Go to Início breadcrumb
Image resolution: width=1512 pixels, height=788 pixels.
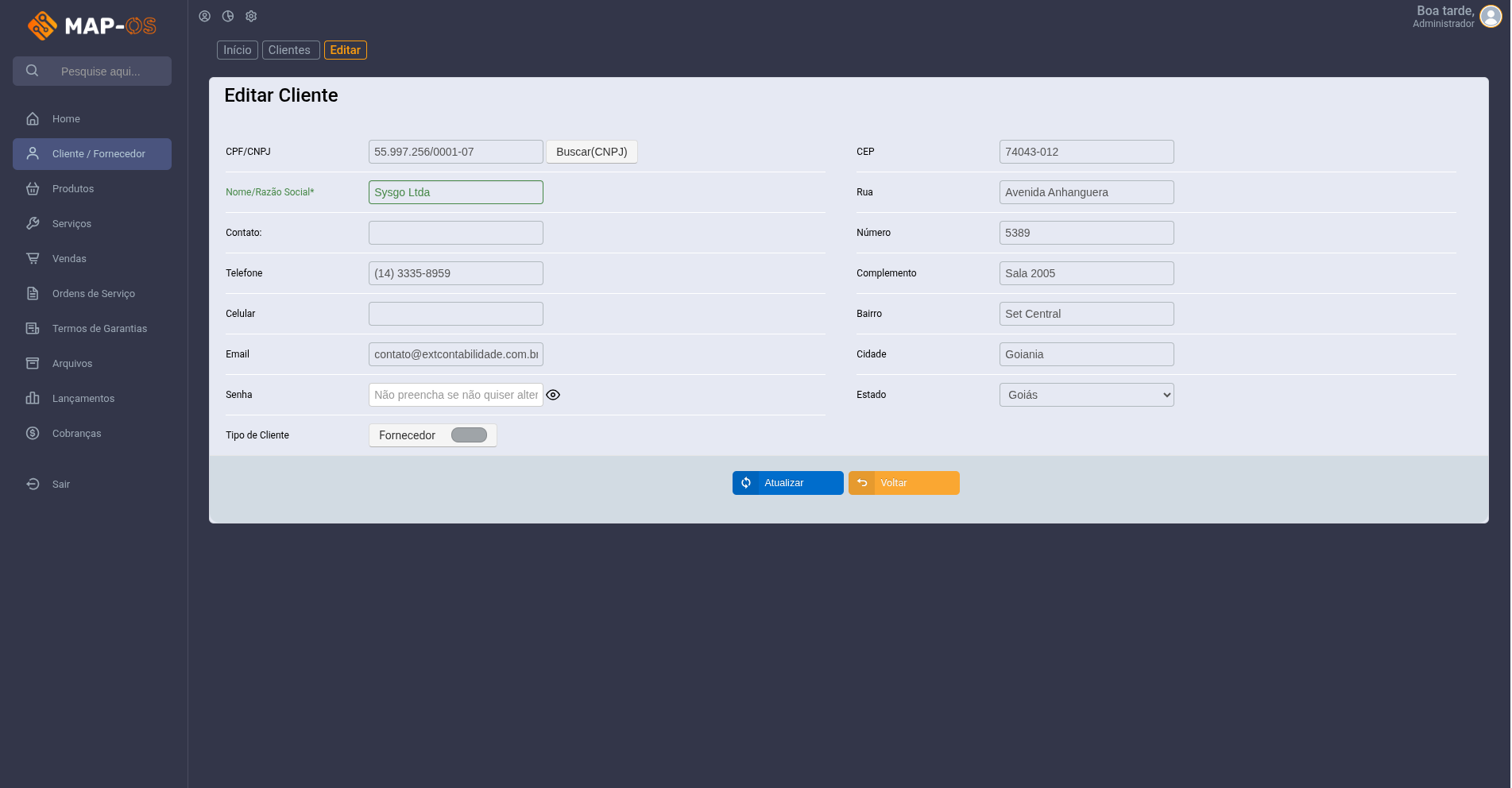click(238, 50)
